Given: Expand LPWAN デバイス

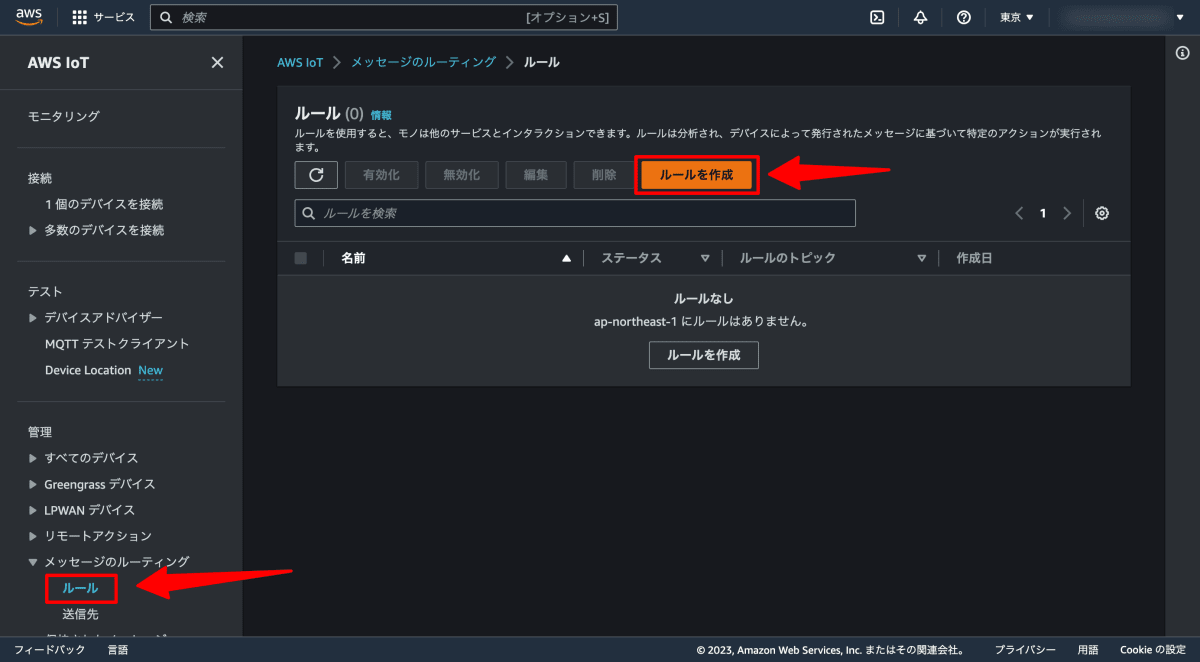Looking at the screenshot, I should (x=33, y=510).
